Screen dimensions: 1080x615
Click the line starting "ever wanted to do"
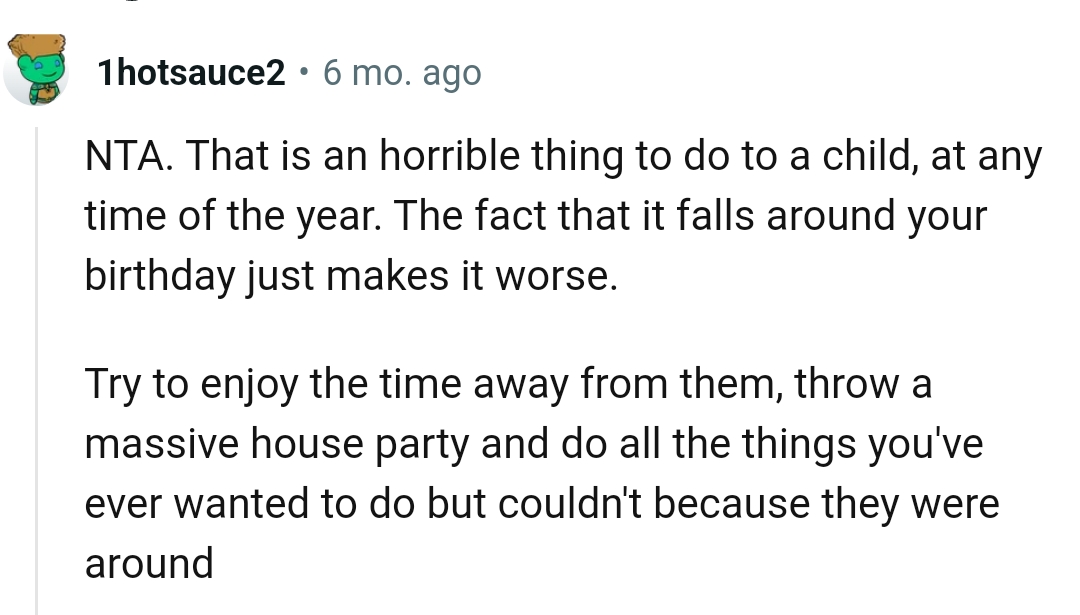click(x=541, y=505)
